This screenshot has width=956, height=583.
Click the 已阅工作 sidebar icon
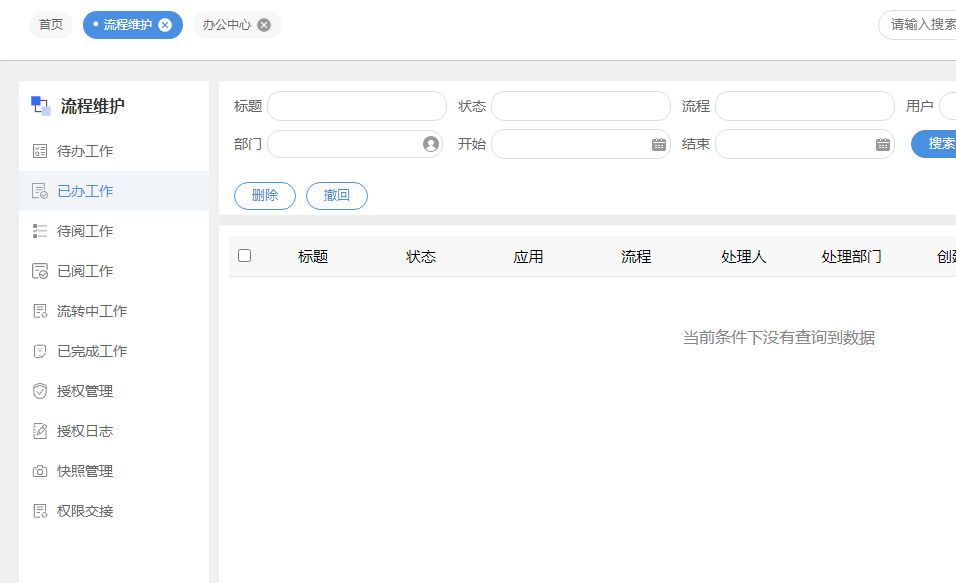pos(40,271)
